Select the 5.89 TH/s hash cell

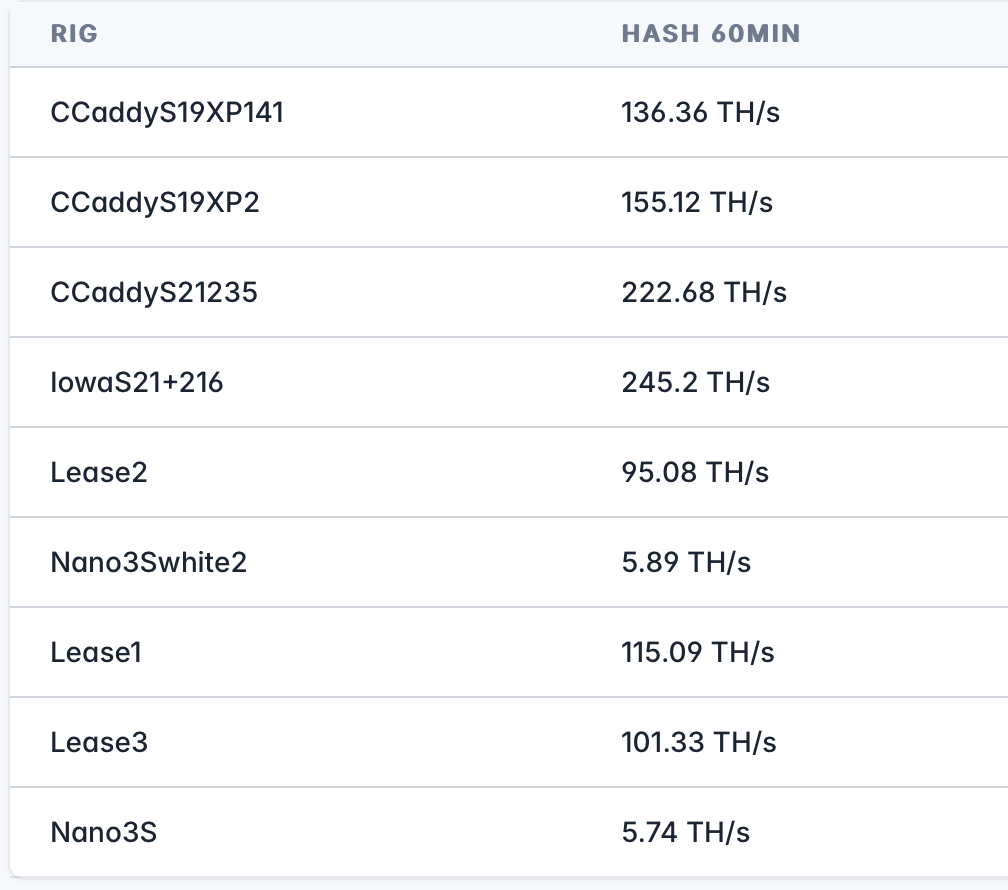tap(686, 562)
